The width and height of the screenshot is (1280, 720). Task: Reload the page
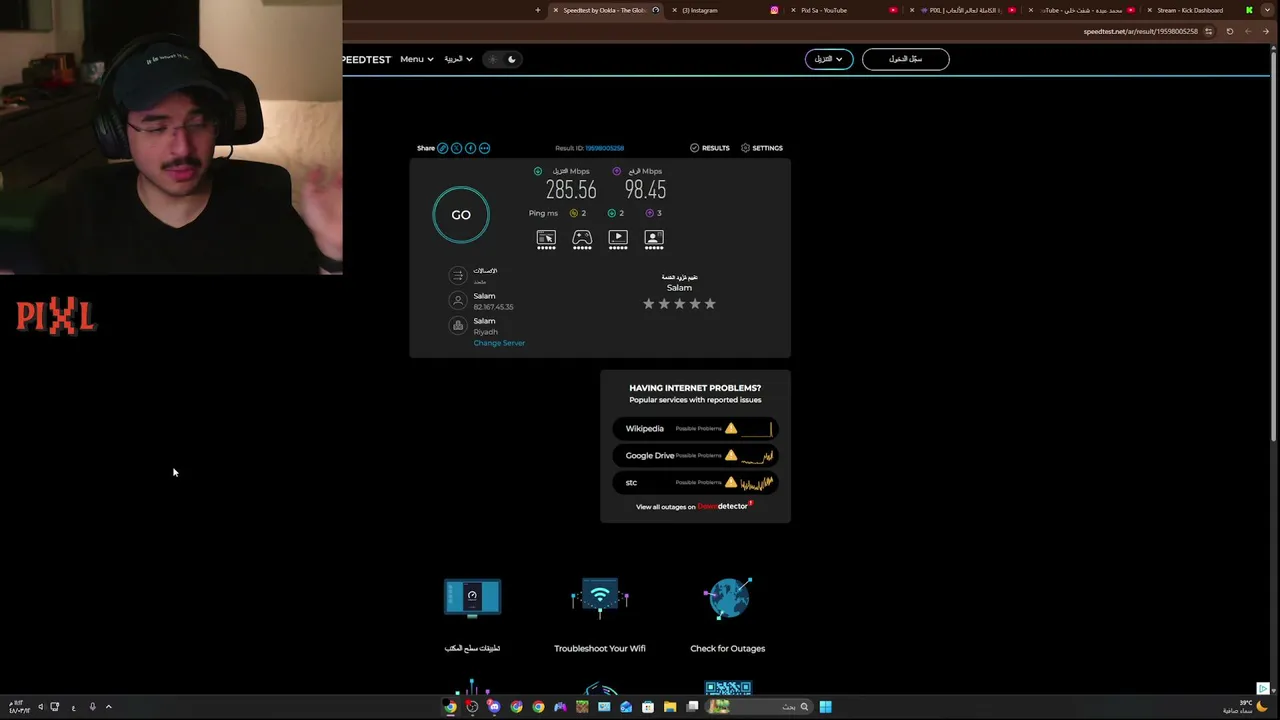(x=1230, y=31)
